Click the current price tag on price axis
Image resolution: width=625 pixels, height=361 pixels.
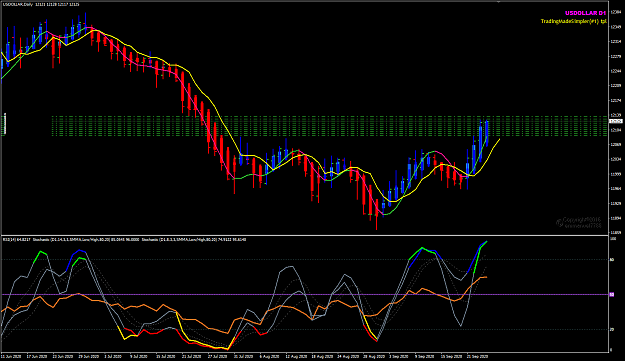pyautogui.click(x=616, y=121)
